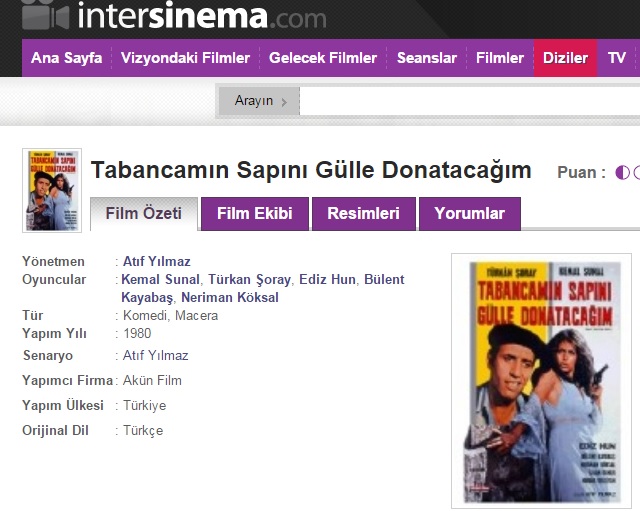Image resolution: width=640 pixels, height=511 pixels.
Task: Switch to the Film Ekibi tab
Action: tap(255, 213)
